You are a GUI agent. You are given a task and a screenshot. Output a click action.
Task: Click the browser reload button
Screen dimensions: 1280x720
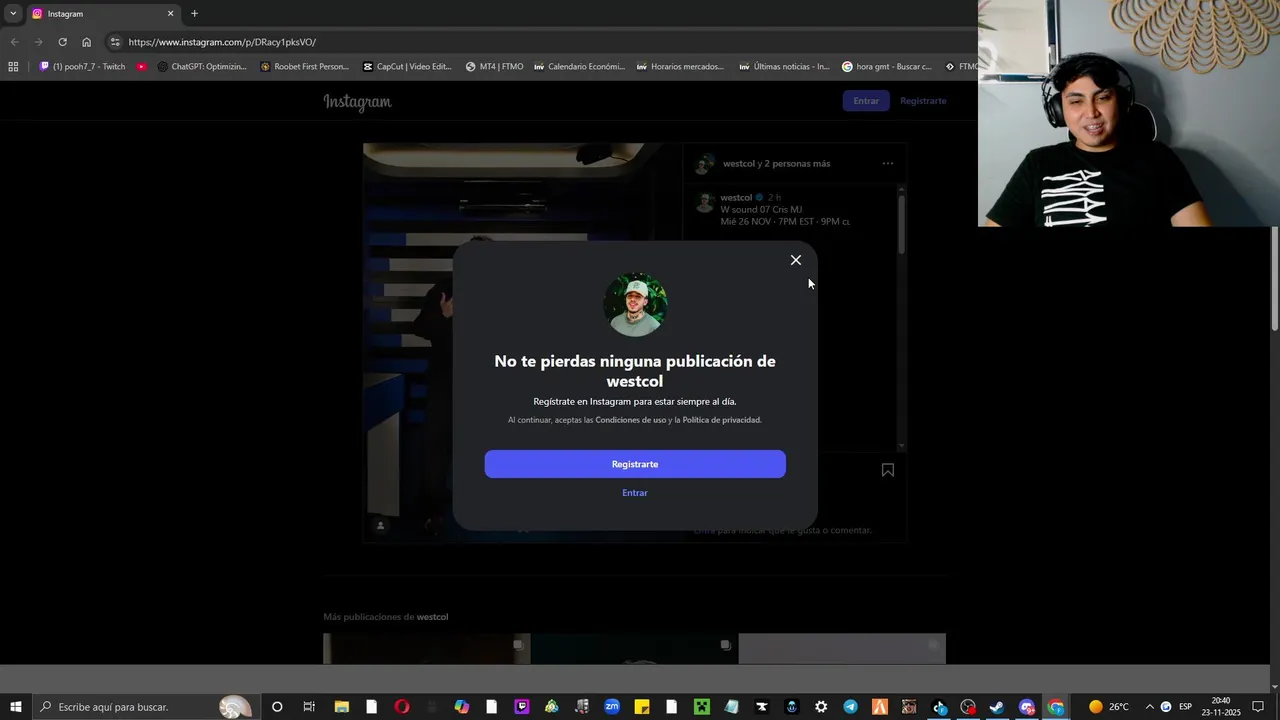(62, 42)
